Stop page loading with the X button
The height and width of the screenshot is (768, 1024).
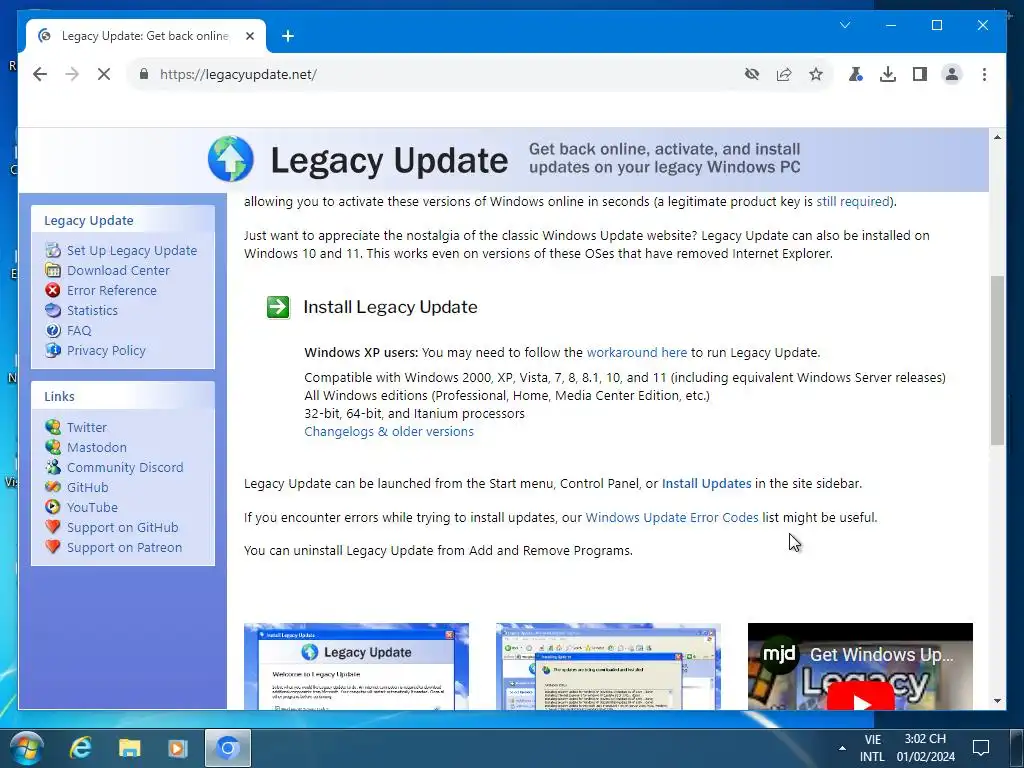(104, 74)
